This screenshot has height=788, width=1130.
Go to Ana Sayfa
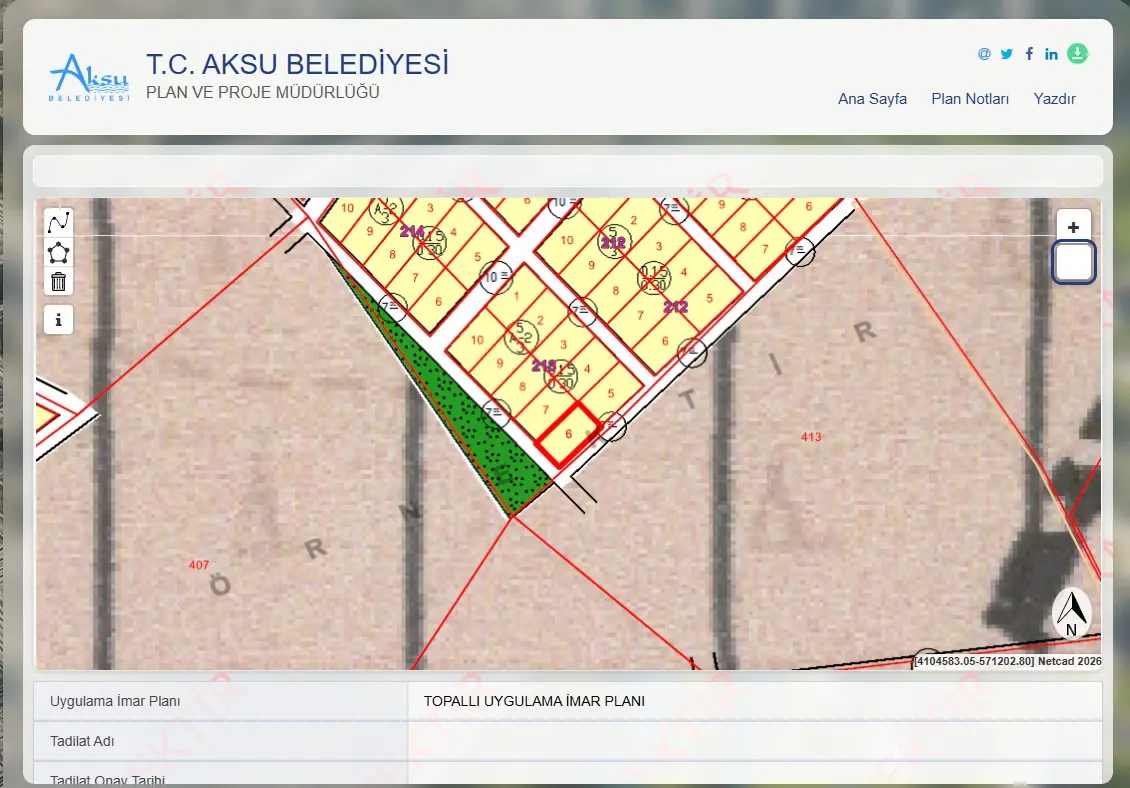pyautogui.click(x=872, y=99)
